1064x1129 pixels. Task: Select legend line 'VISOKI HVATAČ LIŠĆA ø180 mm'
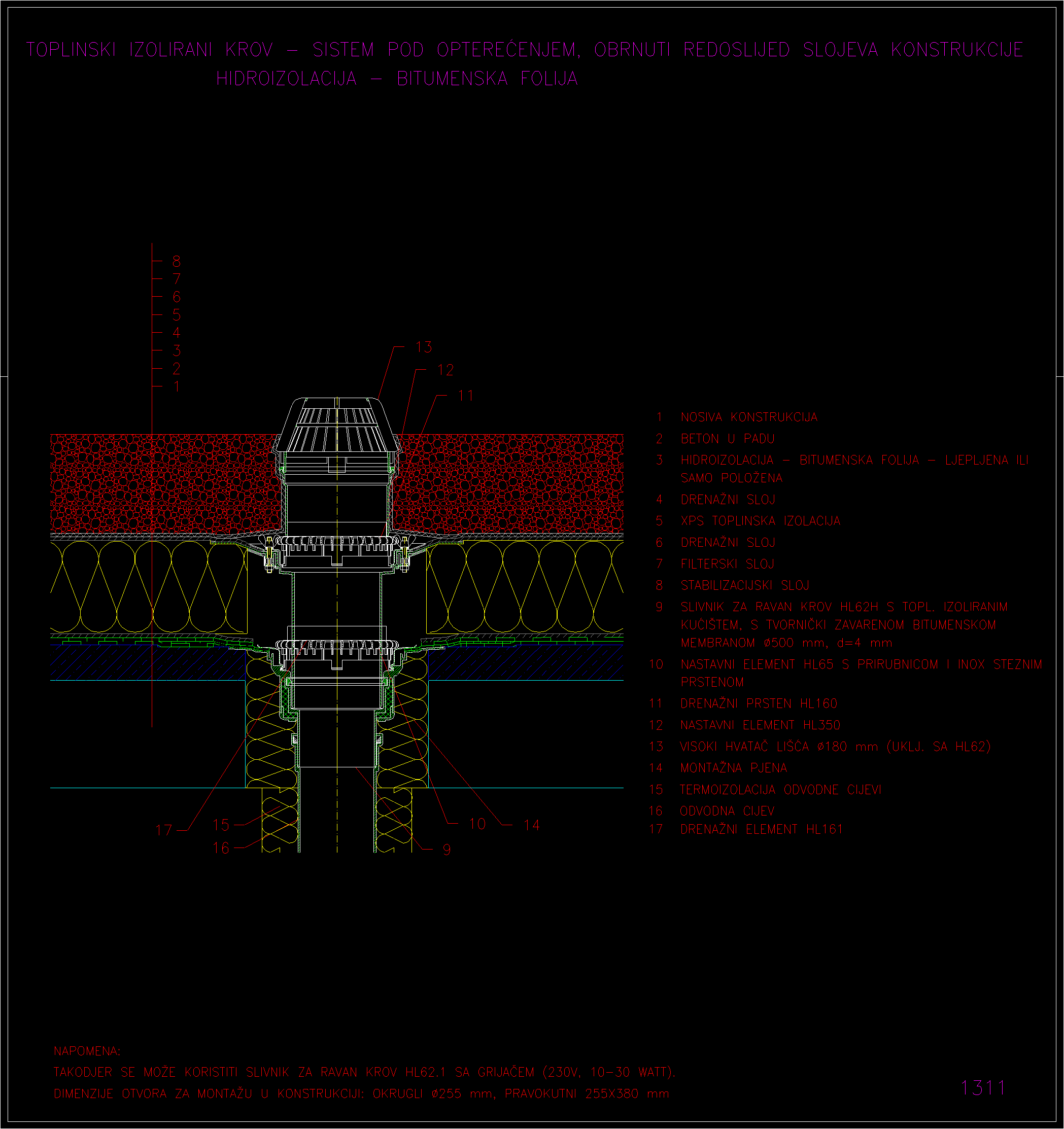point(835,747)
